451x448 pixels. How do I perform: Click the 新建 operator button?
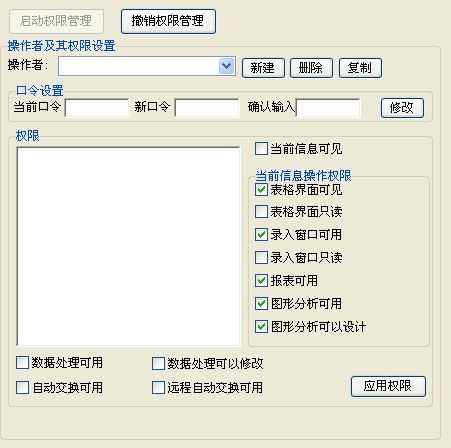[263, 68]
